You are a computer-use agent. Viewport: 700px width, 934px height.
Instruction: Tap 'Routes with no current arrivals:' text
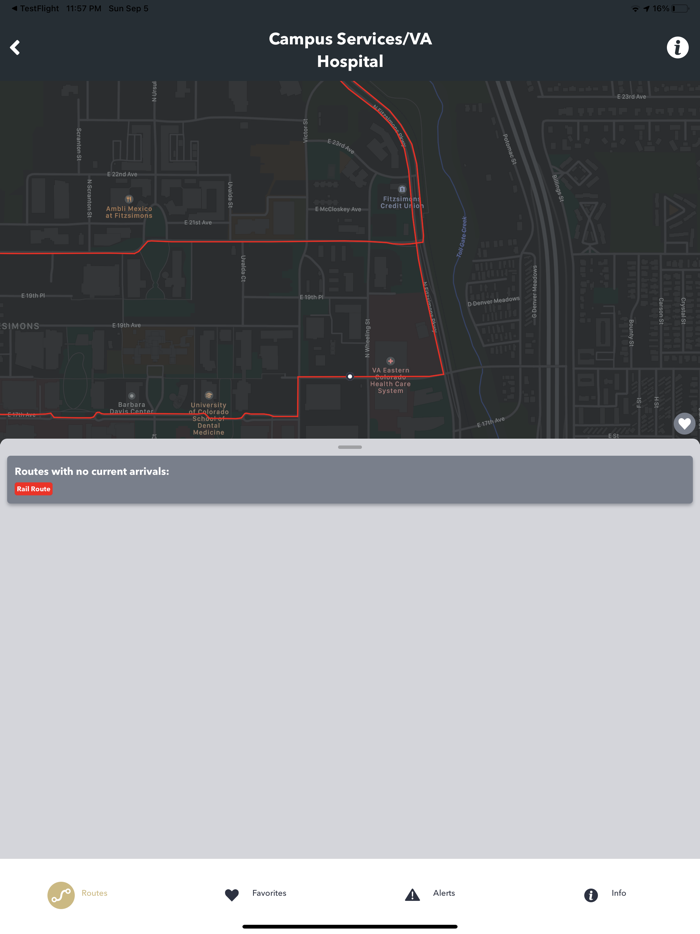click(92, 471)
